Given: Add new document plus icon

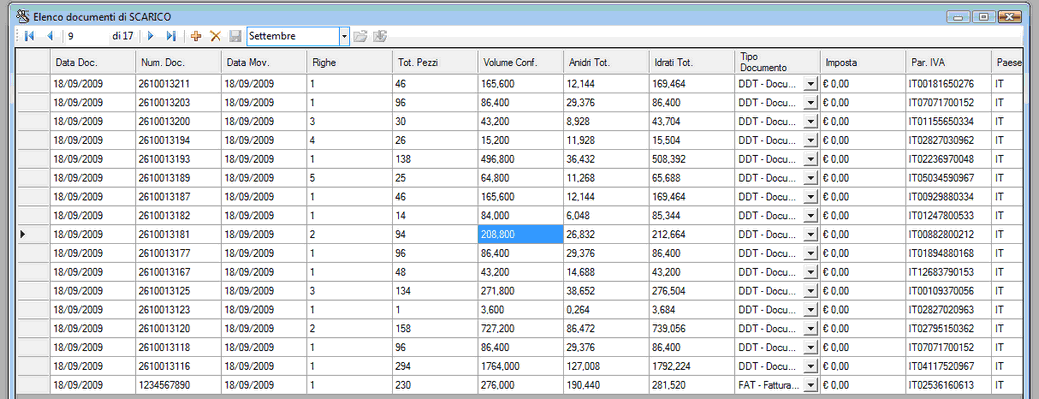Looking at the screenshot, I should (x=195, y=36).
